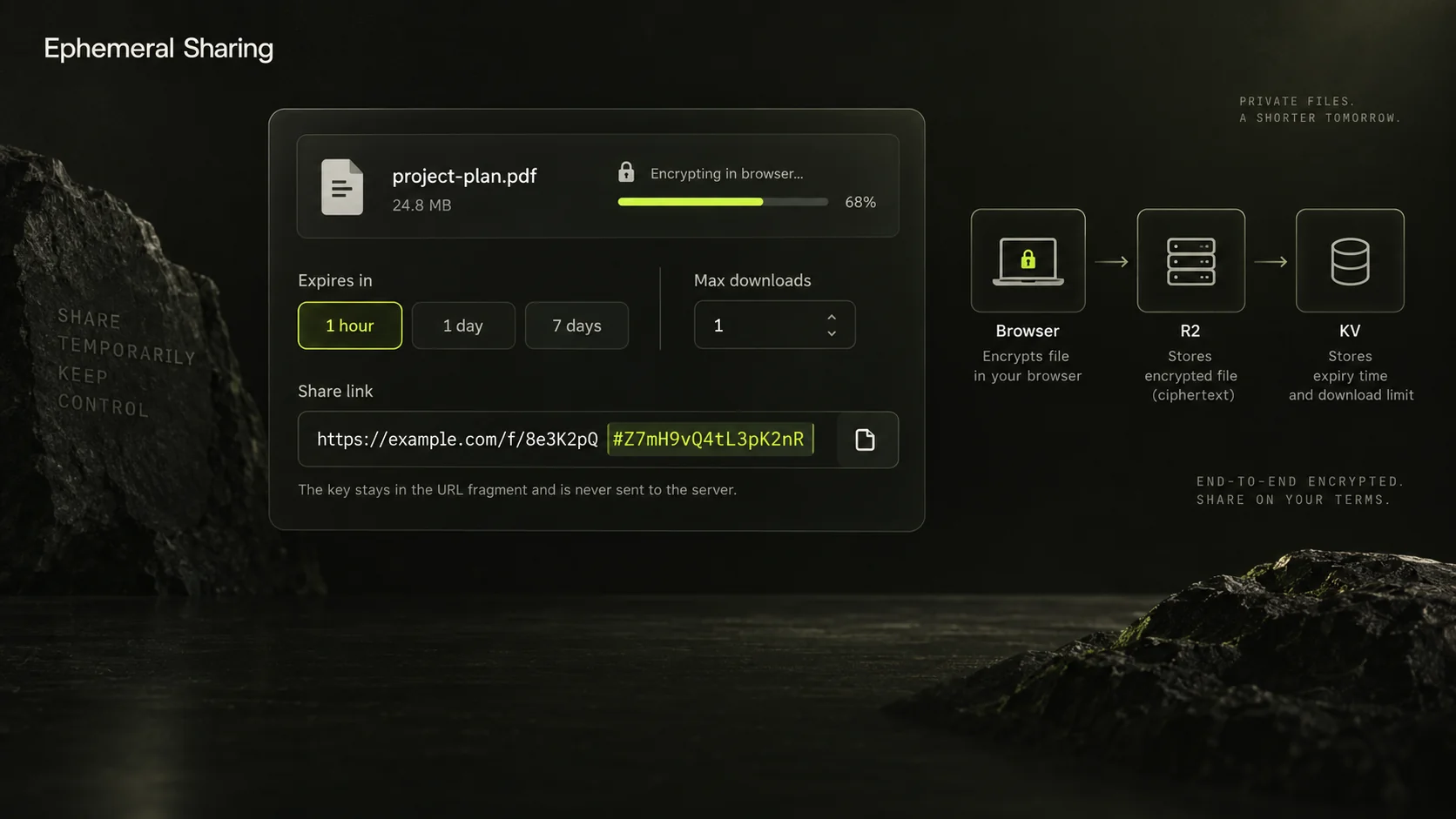The height and width of the screenshot is (819, 1456).
Task: Click the file name project-plan.pdf
Action: [464, 176]
